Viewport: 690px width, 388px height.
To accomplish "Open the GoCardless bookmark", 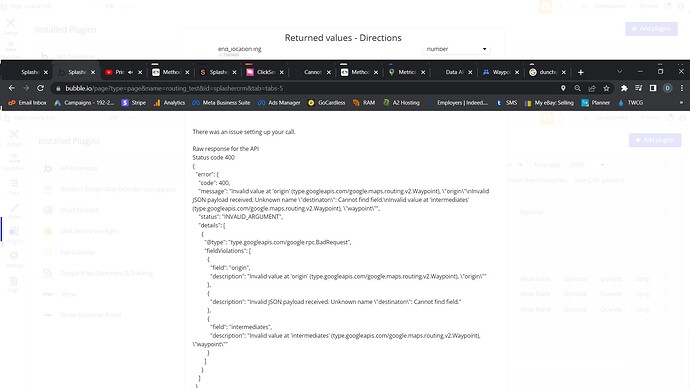I will click(327, 102).
